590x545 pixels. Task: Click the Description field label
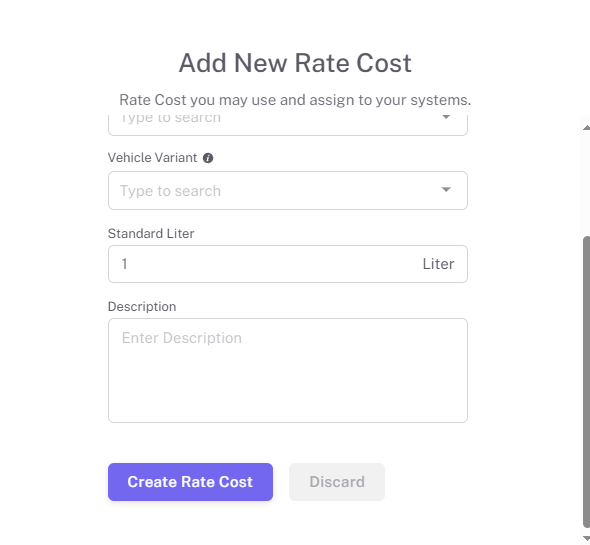point(142,307)
